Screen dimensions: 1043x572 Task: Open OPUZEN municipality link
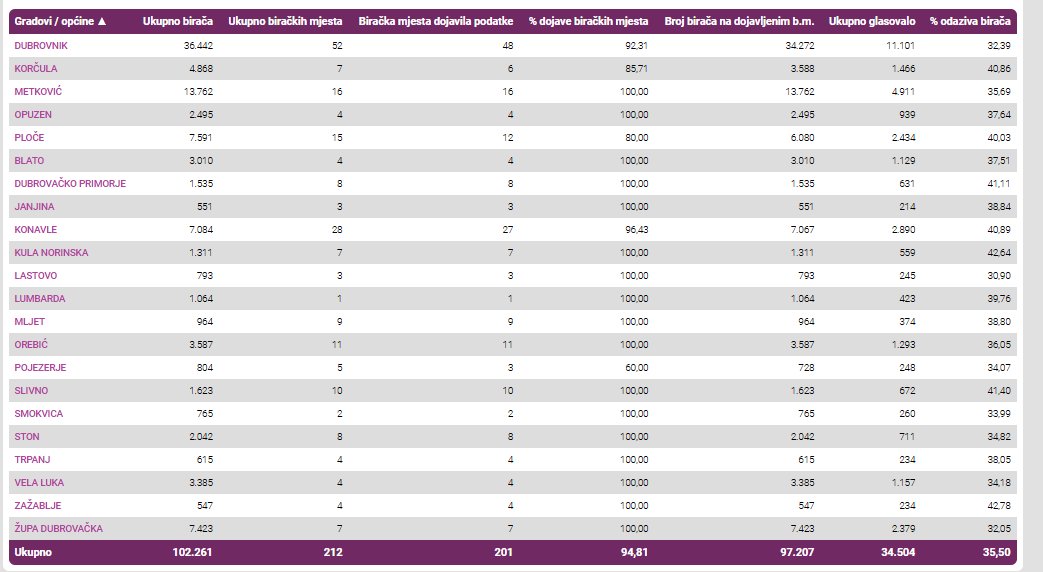click(33, 115)
